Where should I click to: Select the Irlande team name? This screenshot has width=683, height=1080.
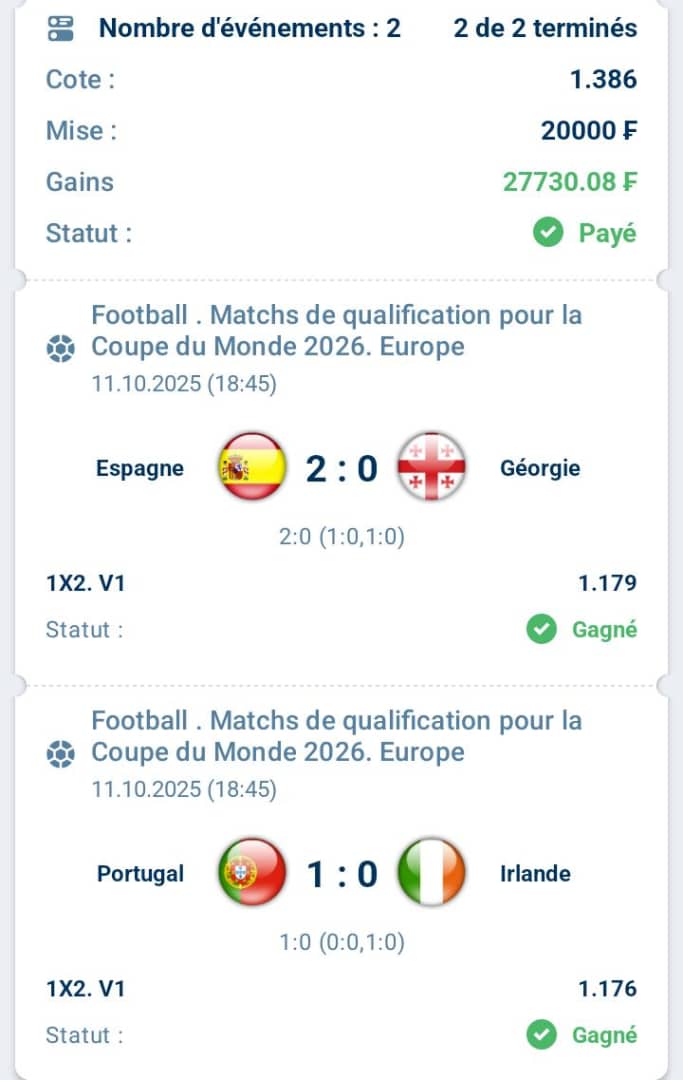(x=535, y=873)
